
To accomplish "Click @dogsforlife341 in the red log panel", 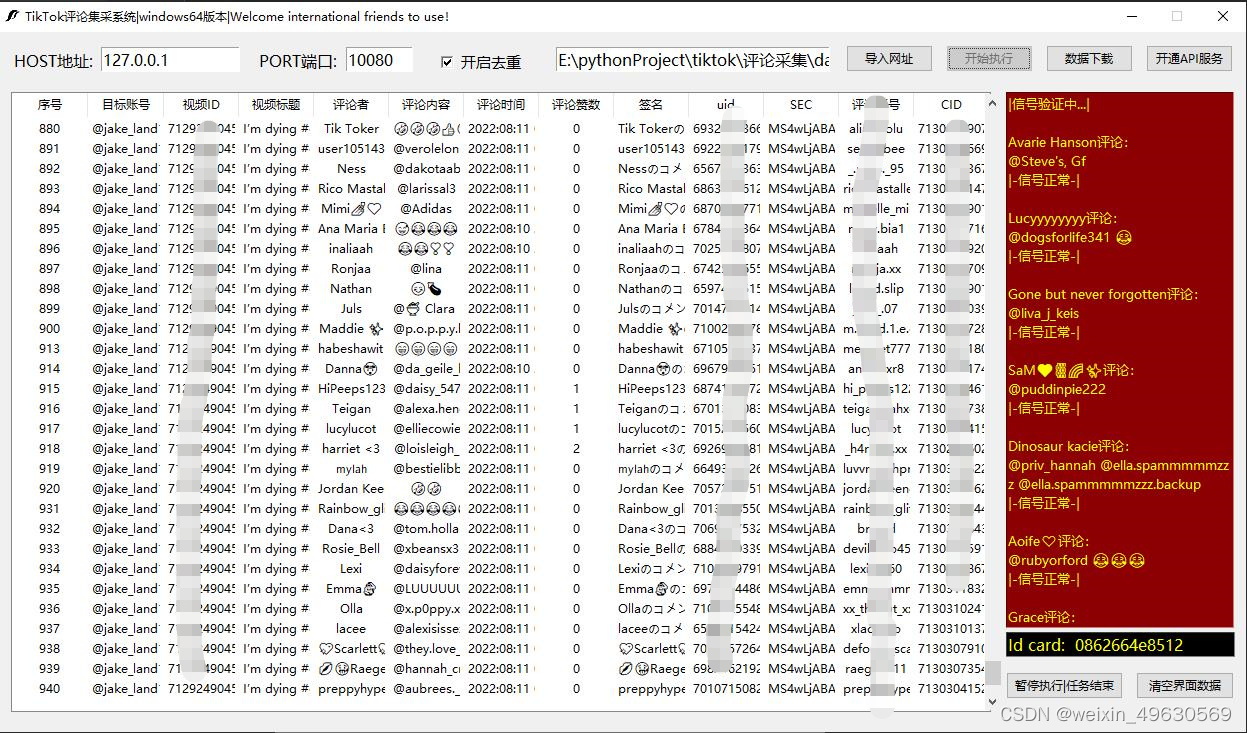I will (x=1059, y=237).
